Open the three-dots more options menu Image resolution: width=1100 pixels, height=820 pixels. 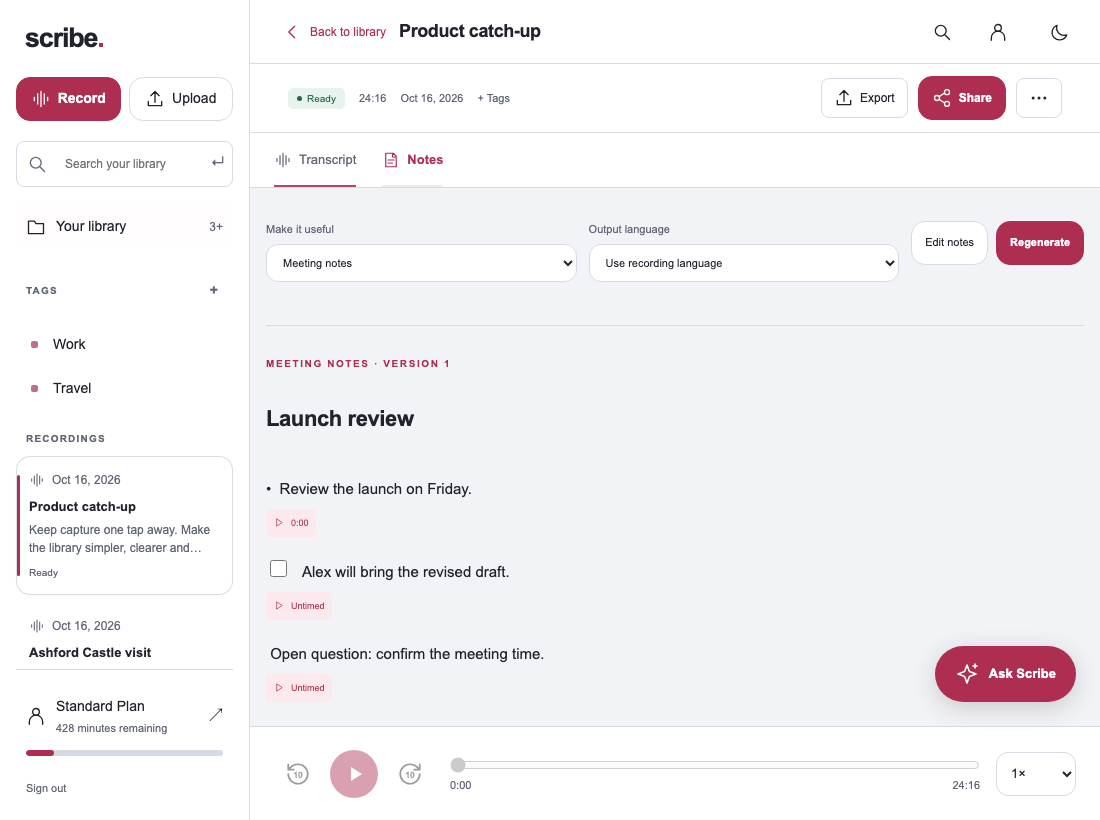[x=1039, y=98]
